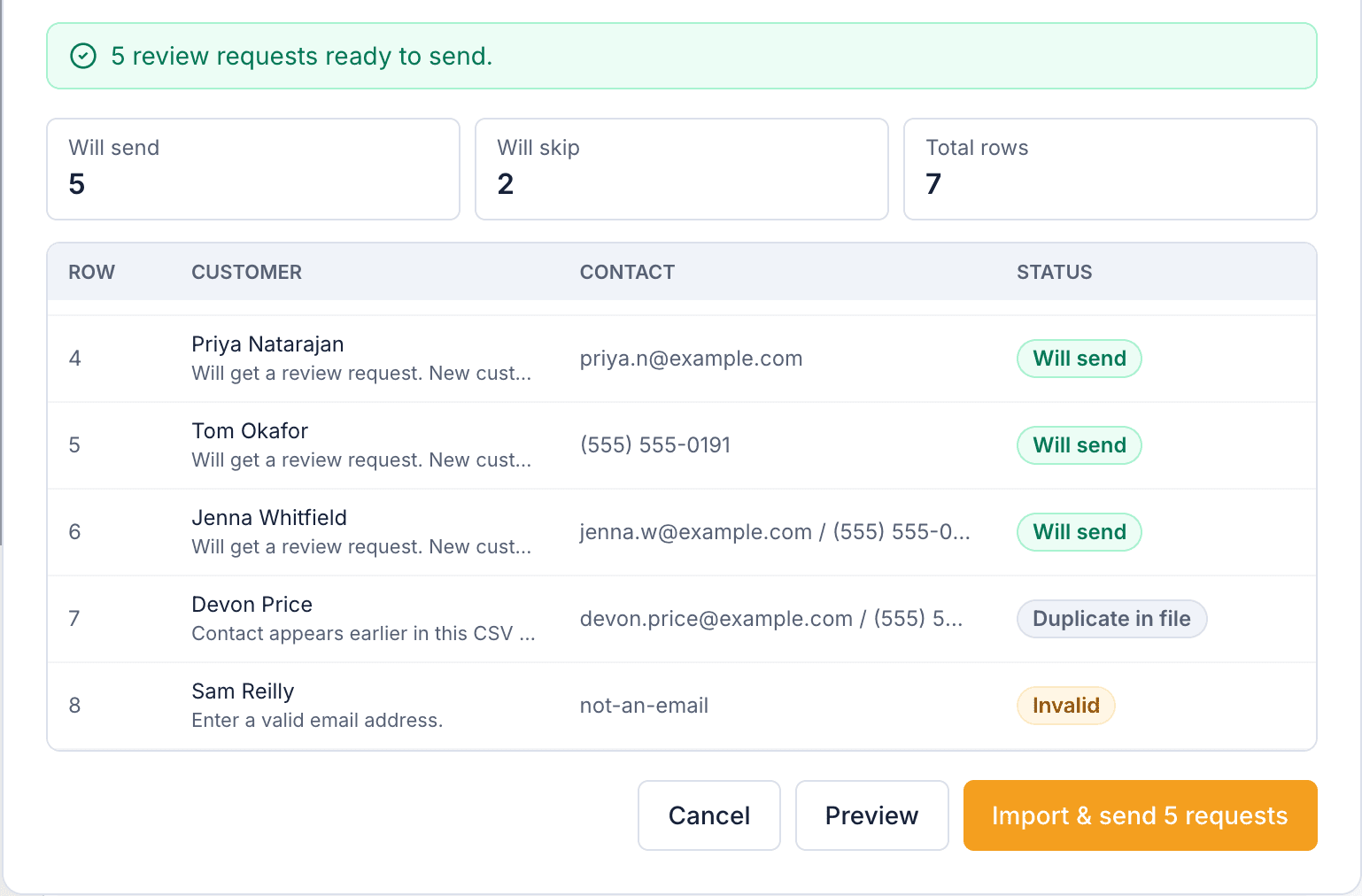This screenshot has width=1362, height=896.
Task: Select customer name Priya Natarajan
Action: pos(267,344)
